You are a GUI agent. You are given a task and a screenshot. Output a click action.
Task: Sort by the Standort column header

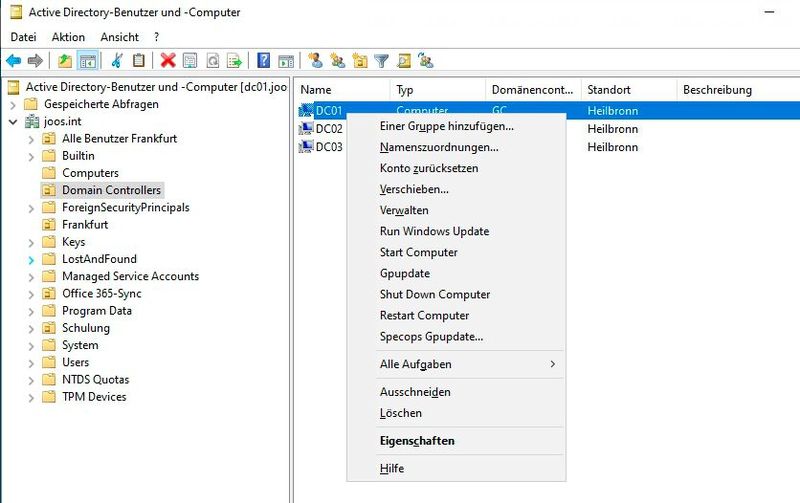629,90
